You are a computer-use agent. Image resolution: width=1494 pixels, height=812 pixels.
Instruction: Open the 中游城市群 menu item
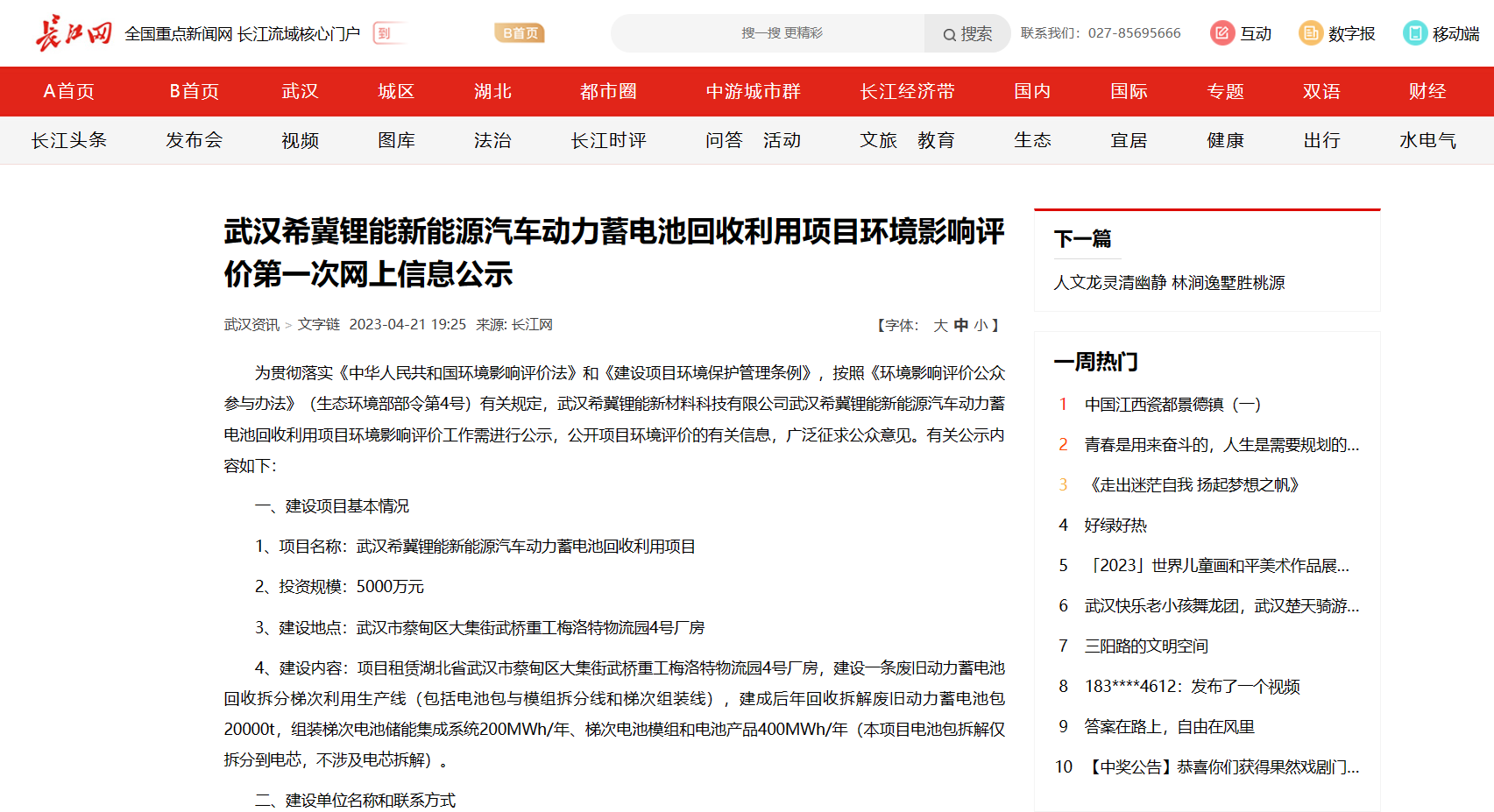[x=753, y=91]
